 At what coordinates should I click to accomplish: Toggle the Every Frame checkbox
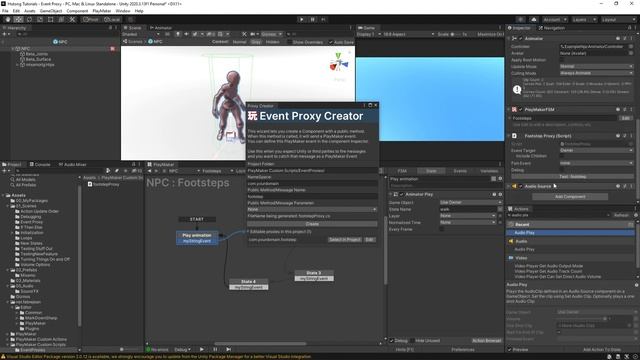(x=442, y=229)
